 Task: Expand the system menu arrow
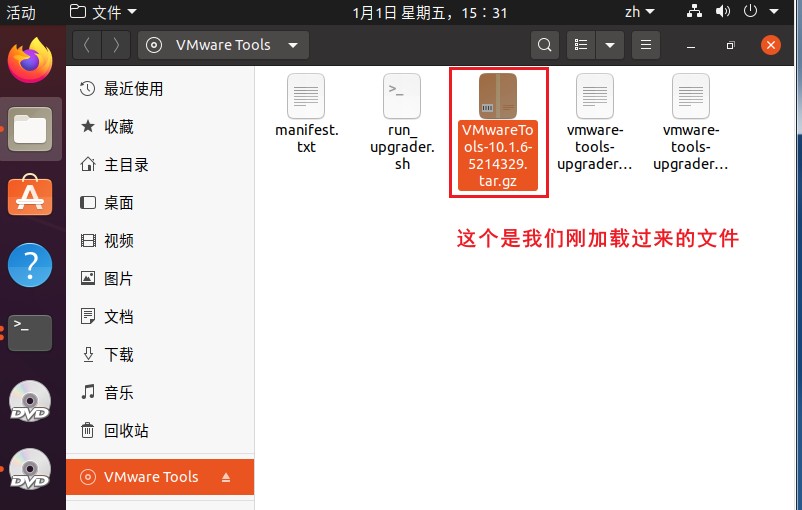pyautogui.click(x=774, y=12)
